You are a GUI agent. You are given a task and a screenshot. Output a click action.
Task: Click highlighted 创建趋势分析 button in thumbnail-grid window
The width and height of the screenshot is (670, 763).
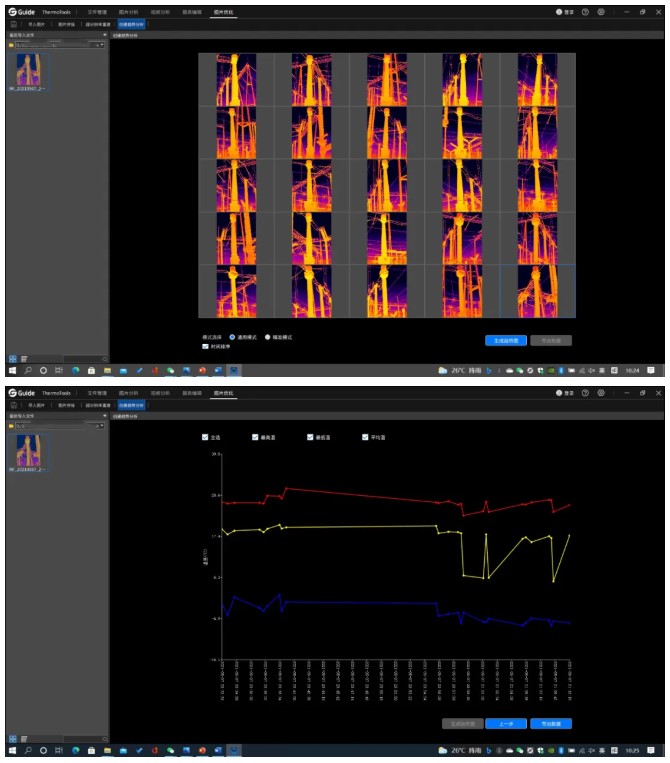(131, 24)
